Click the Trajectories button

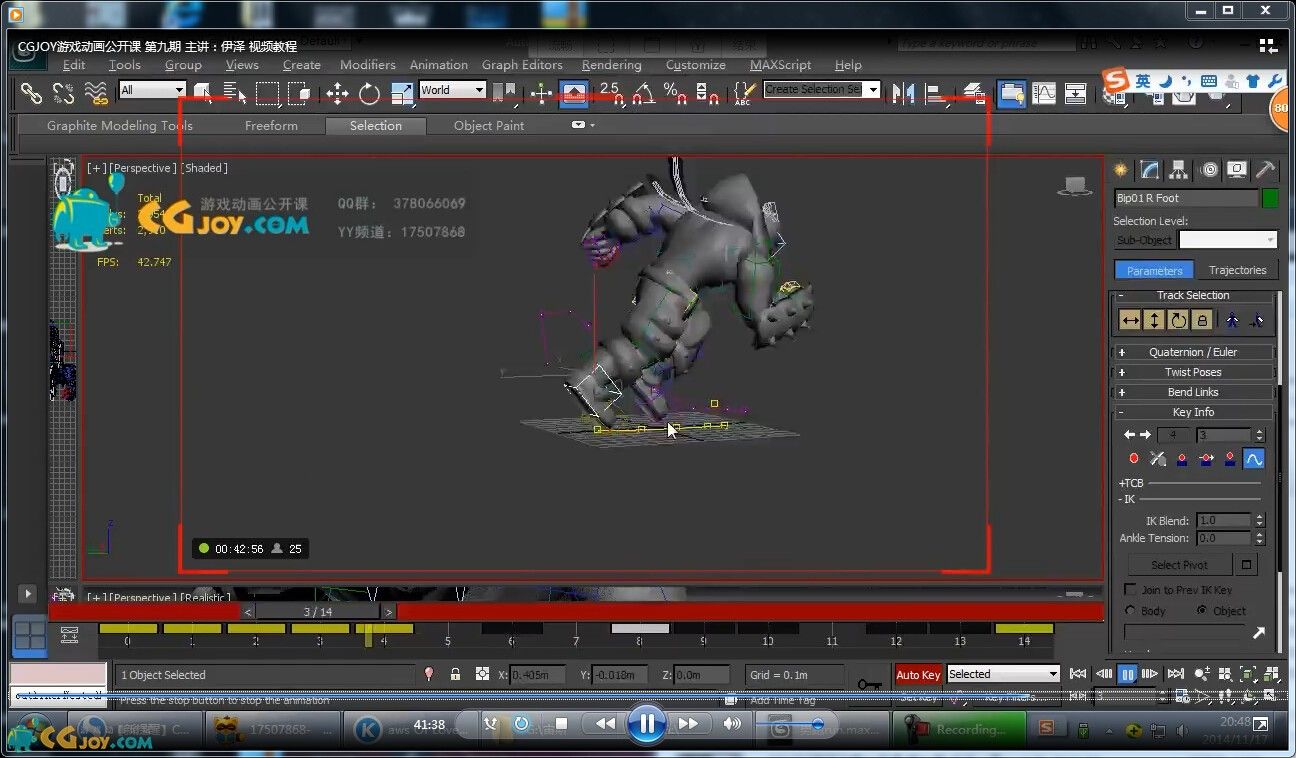pos(1237,270)
